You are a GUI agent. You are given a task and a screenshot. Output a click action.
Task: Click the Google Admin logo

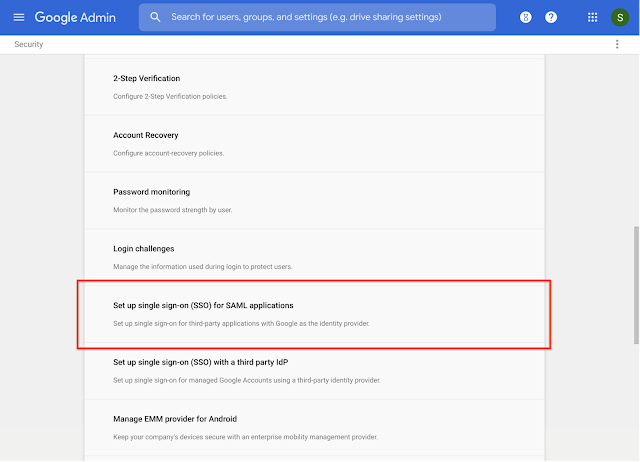pyautogui.click(x=75, y=17)
